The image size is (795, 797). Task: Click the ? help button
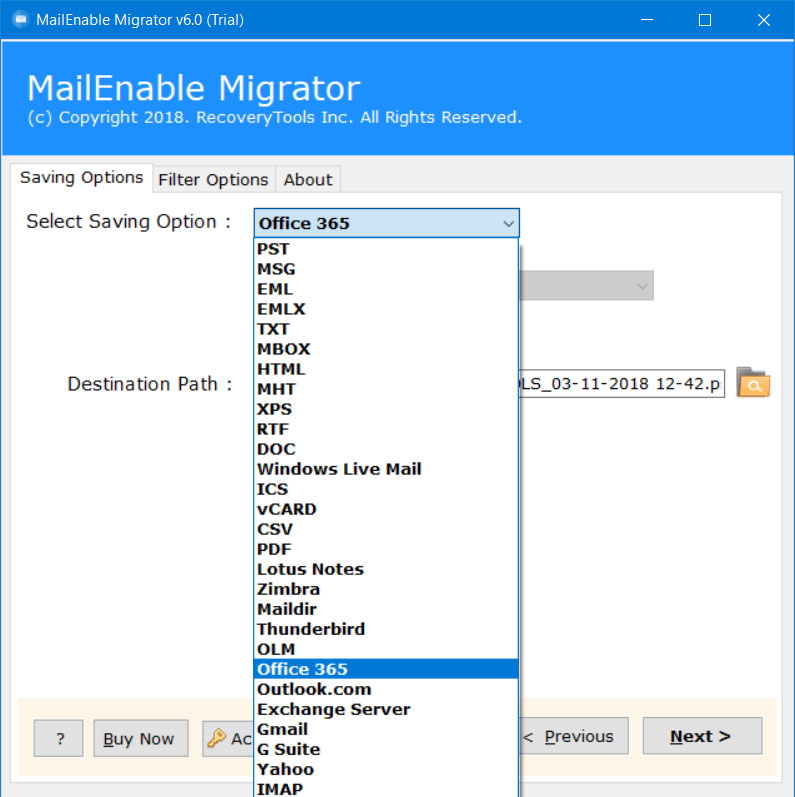pyautogui.click(x=59, y=738)
